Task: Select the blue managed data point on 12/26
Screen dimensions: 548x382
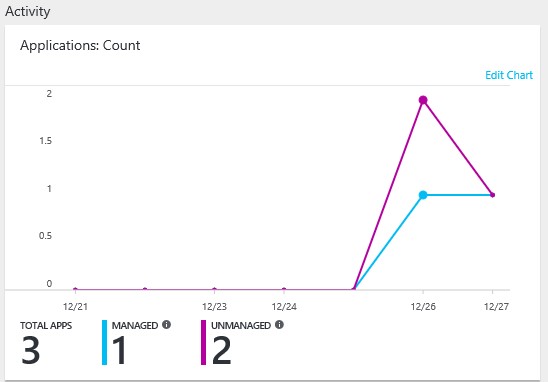Action: point(423,195)
